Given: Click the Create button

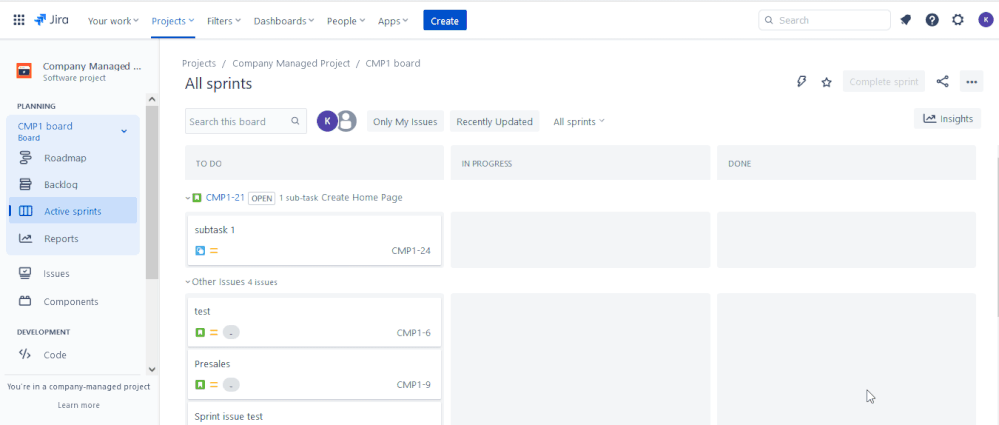Looking at the screenshot, I should pos(445,20).
